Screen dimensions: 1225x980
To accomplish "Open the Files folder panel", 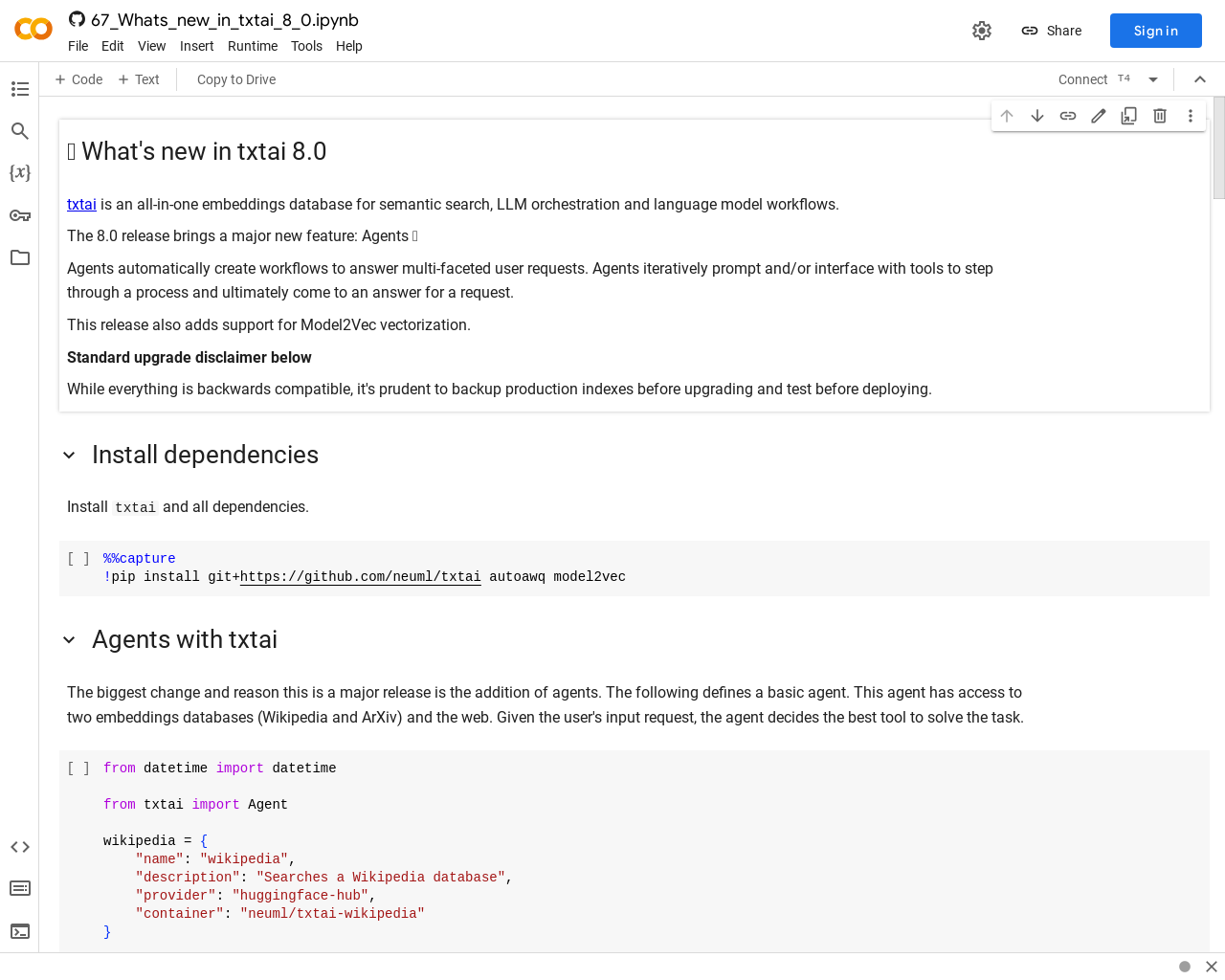I will 20,257.
